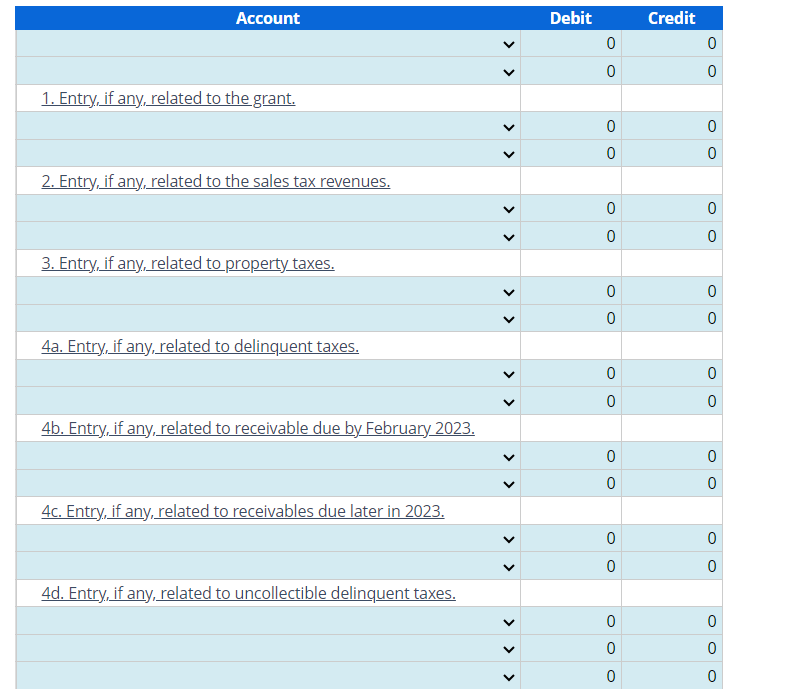Click the credit field in the first row under the header
This screenshot has width=792, height=689.
coord(672,43)
